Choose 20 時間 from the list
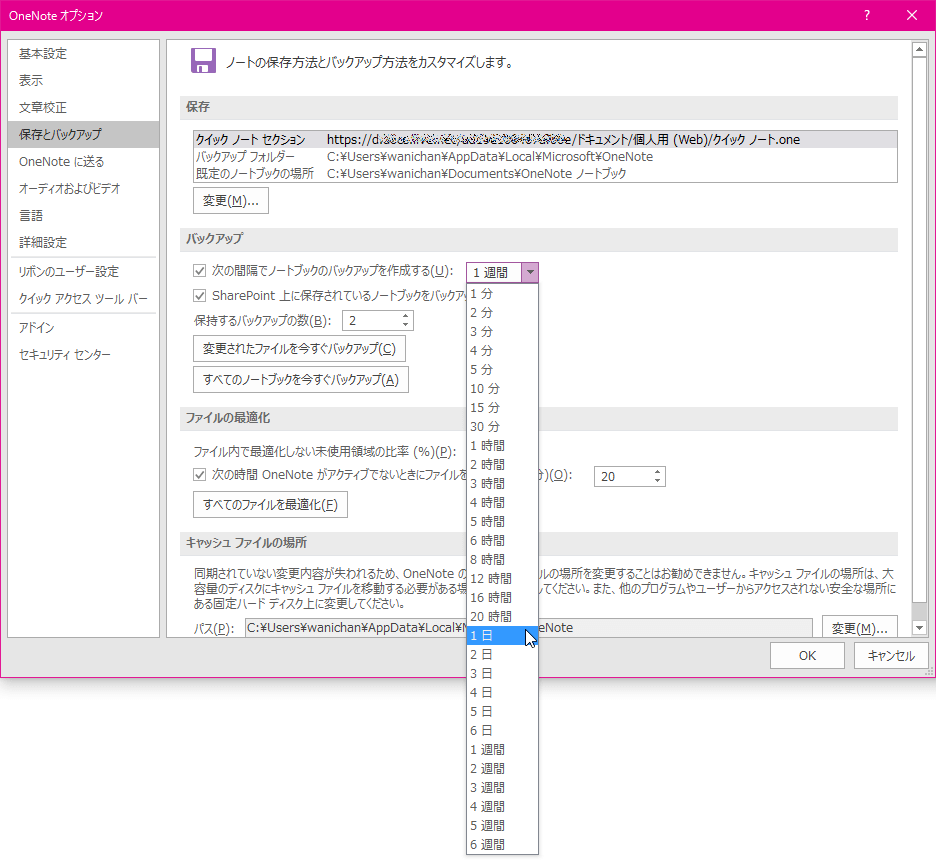Viewport: 936px width, 860px height. (502, 617)
